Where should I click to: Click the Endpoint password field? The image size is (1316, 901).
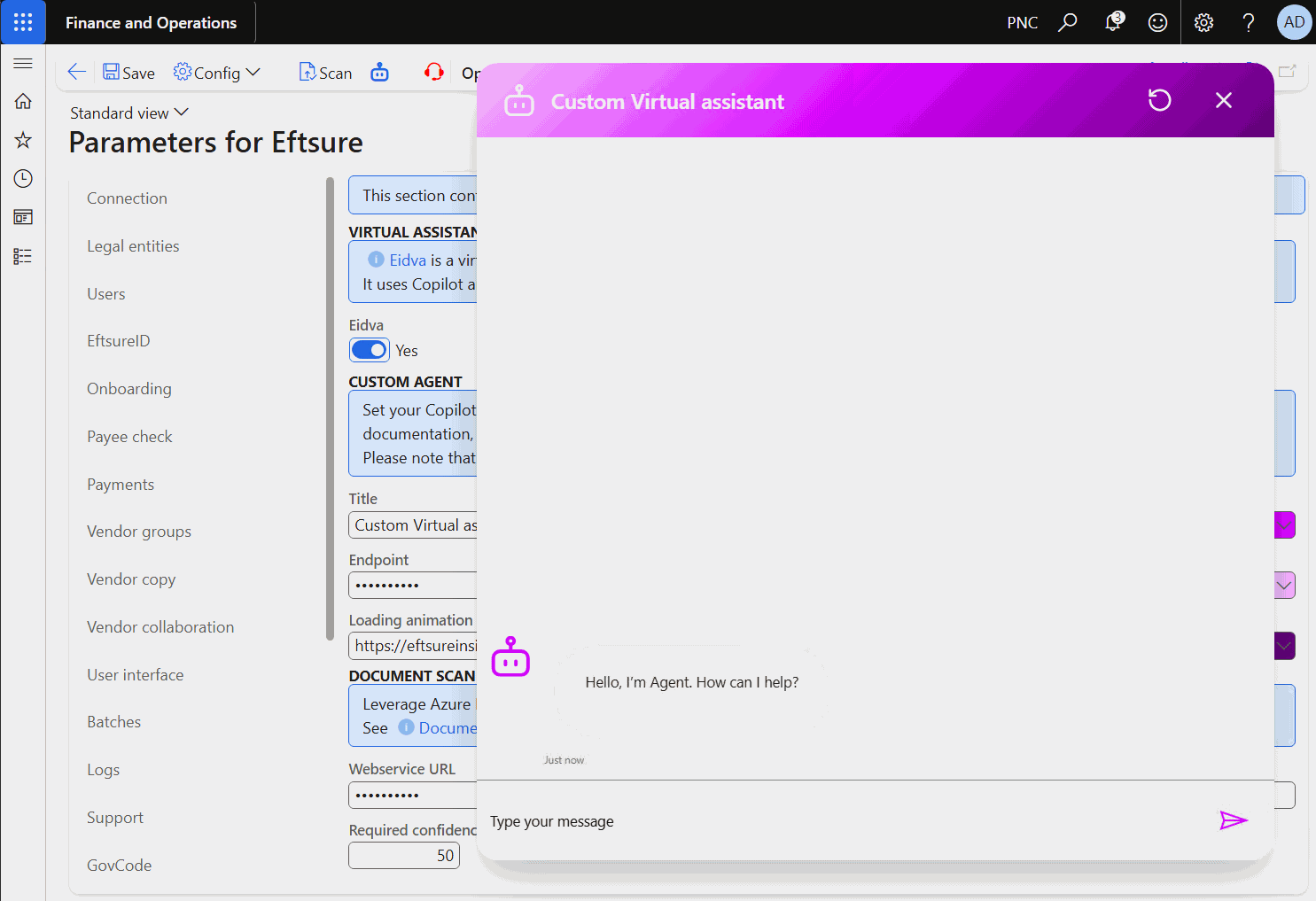[x=413, y=586]
